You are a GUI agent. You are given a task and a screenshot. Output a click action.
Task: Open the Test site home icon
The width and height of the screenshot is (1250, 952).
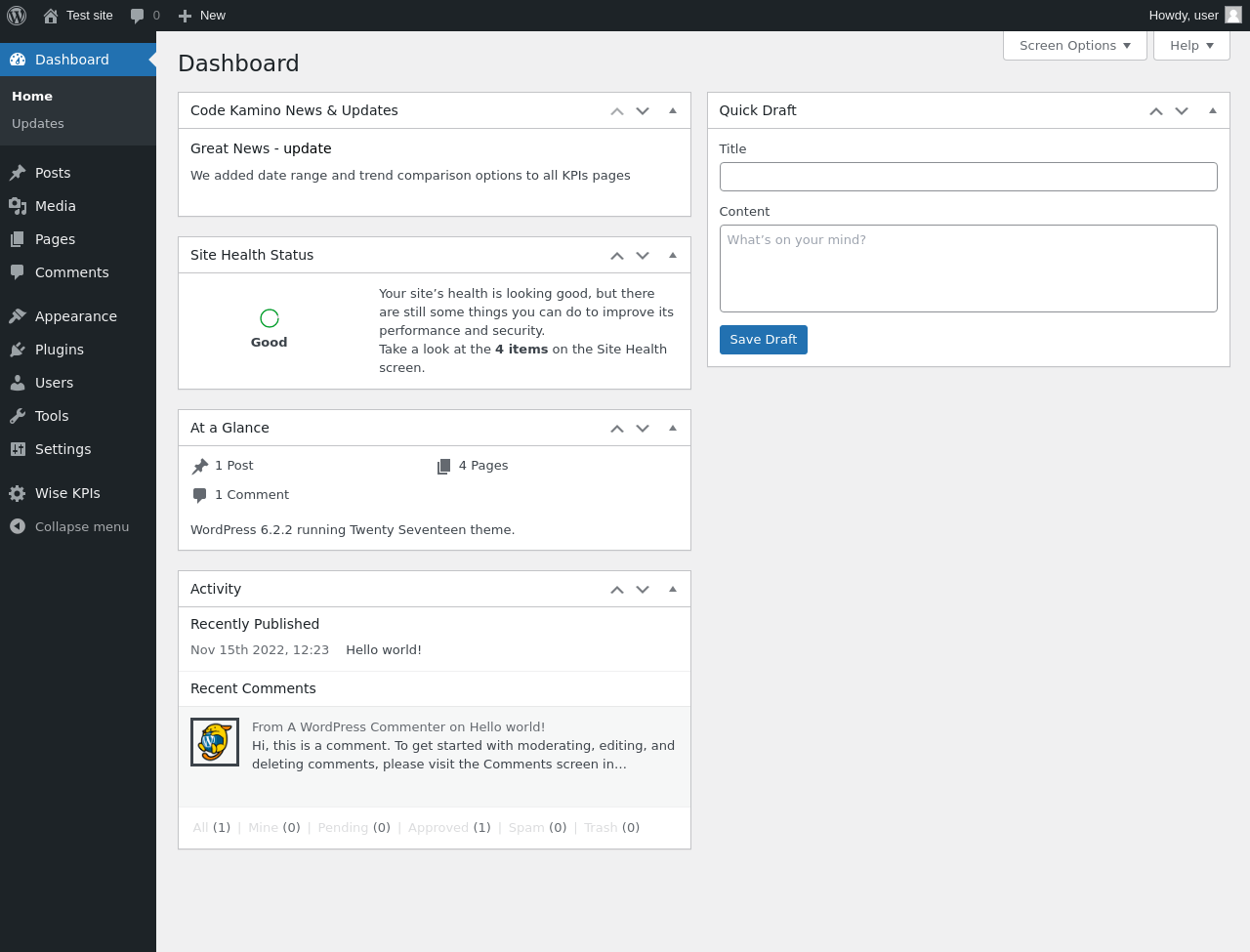[x=51, y=16]
